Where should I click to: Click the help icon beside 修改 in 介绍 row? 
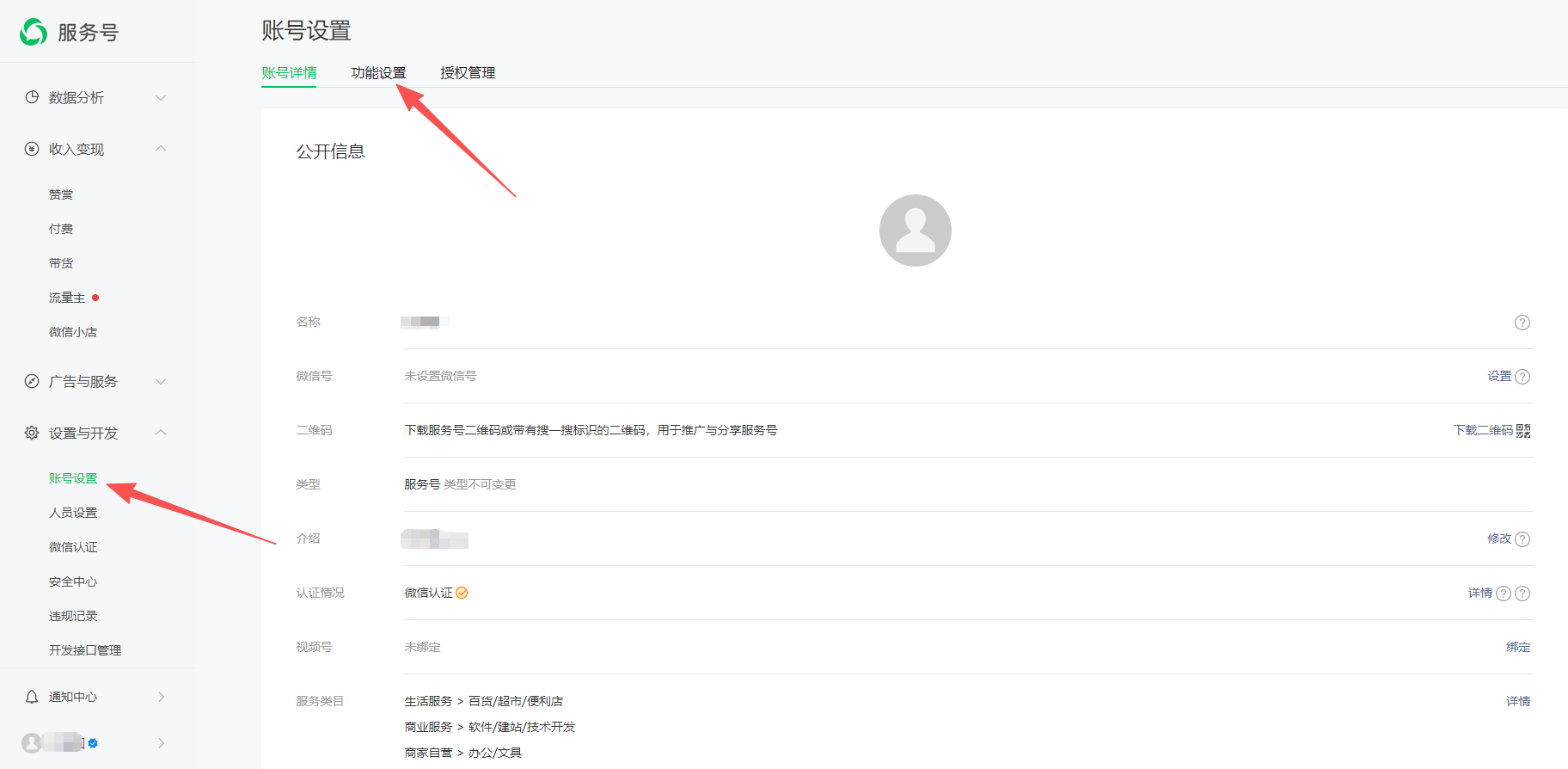pyautogui.click(x=1522, y=539)
